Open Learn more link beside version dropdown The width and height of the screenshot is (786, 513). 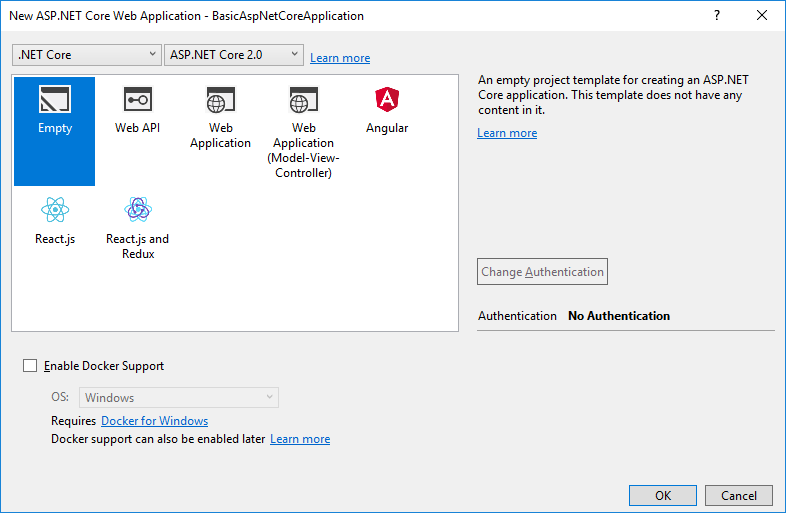click(x=340, y=58)
